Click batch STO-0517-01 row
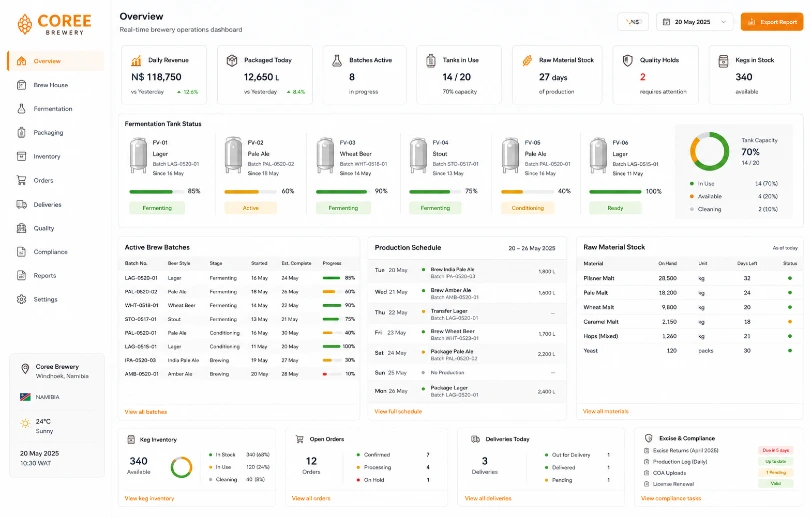 pos(239,319)
